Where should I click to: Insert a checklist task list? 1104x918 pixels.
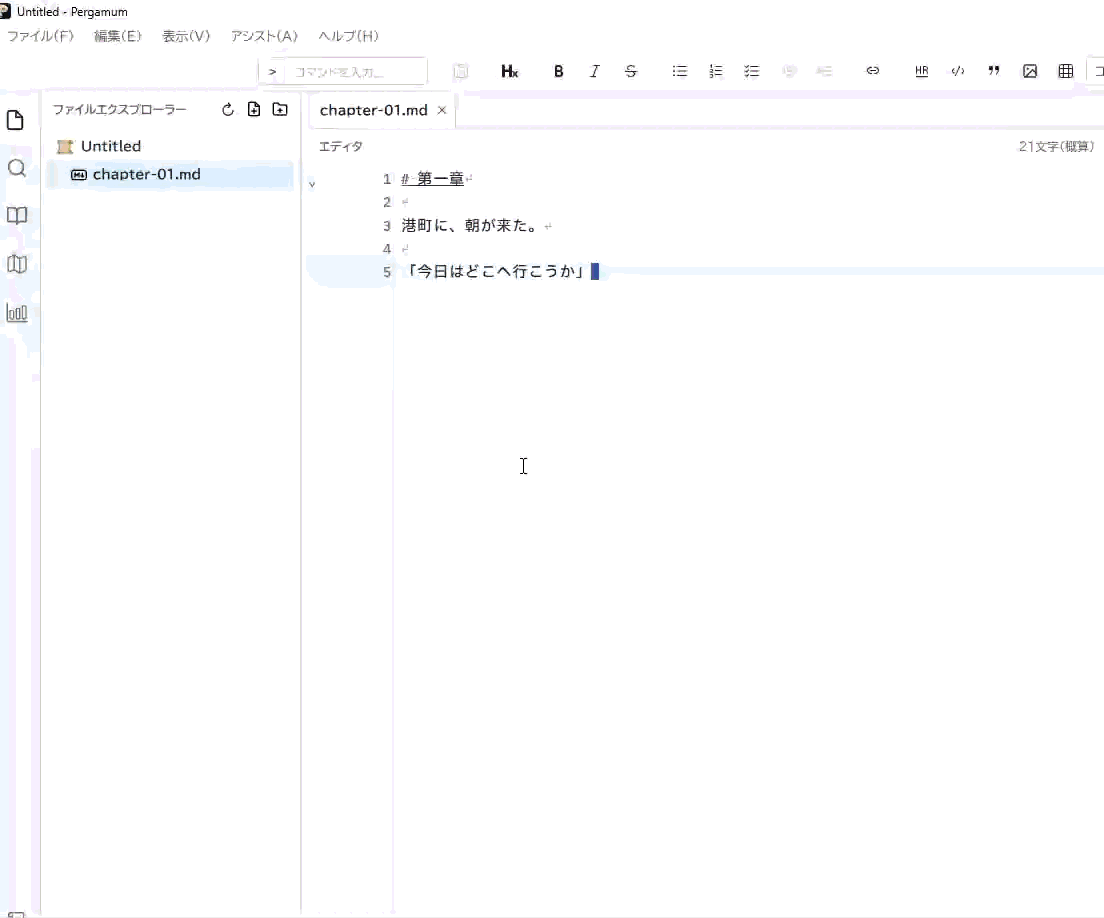751,71
